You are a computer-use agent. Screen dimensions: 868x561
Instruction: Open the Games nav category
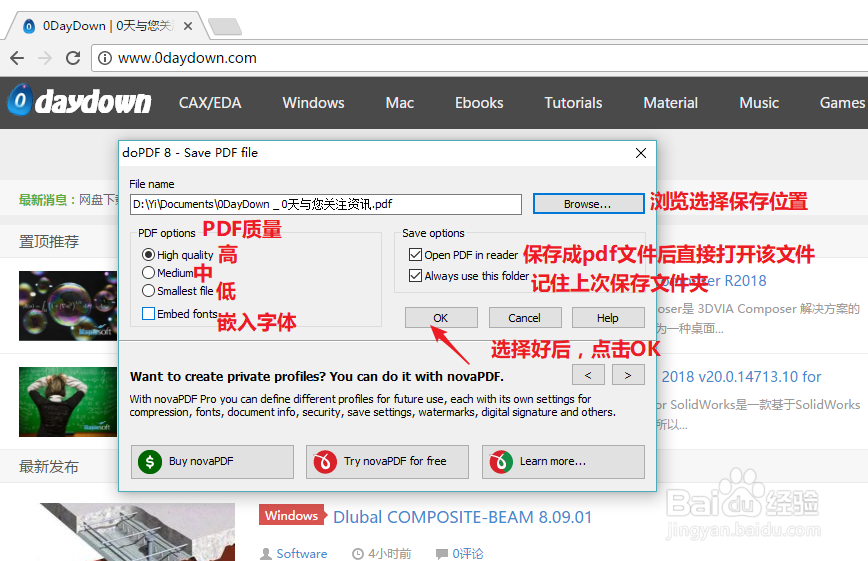842,103
